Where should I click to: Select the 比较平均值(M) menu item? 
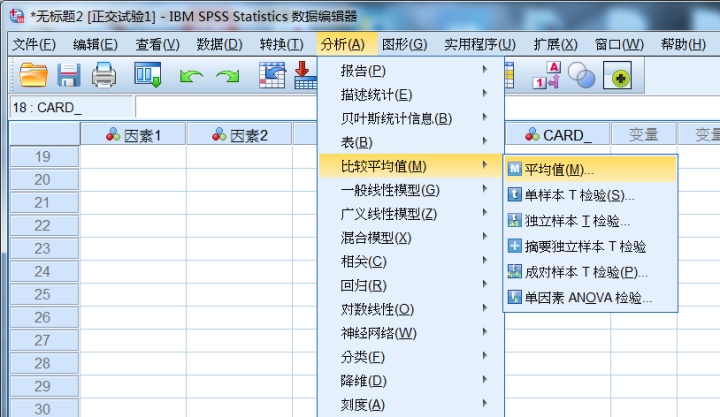point(411,166)
